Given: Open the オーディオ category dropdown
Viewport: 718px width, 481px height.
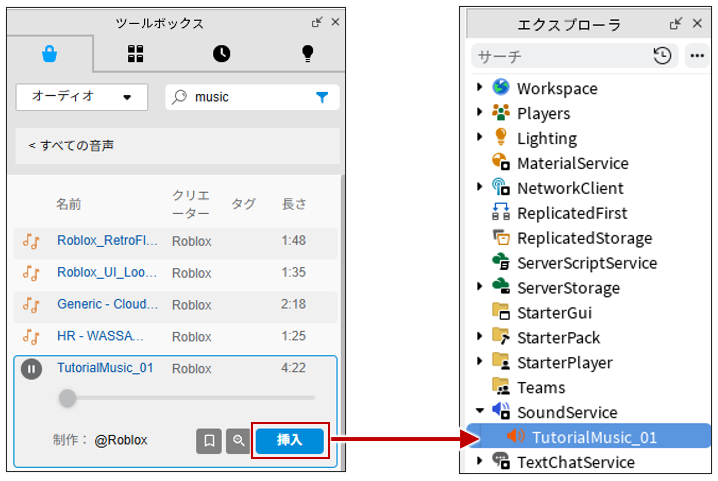Looking at the screenshot, I should tap(82, 97).
